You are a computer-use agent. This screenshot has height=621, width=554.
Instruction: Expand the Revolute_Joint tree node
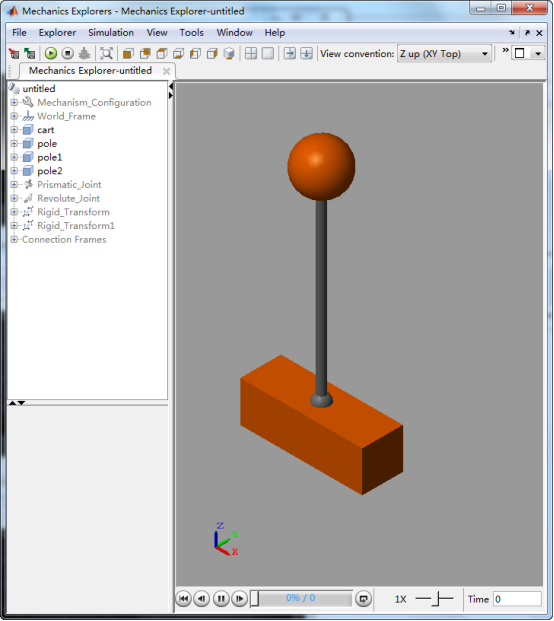pos(14,198)
